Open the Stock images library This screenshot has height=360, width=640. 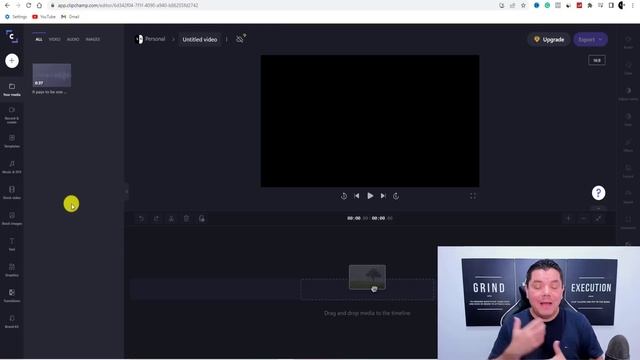tap(12, 218)
